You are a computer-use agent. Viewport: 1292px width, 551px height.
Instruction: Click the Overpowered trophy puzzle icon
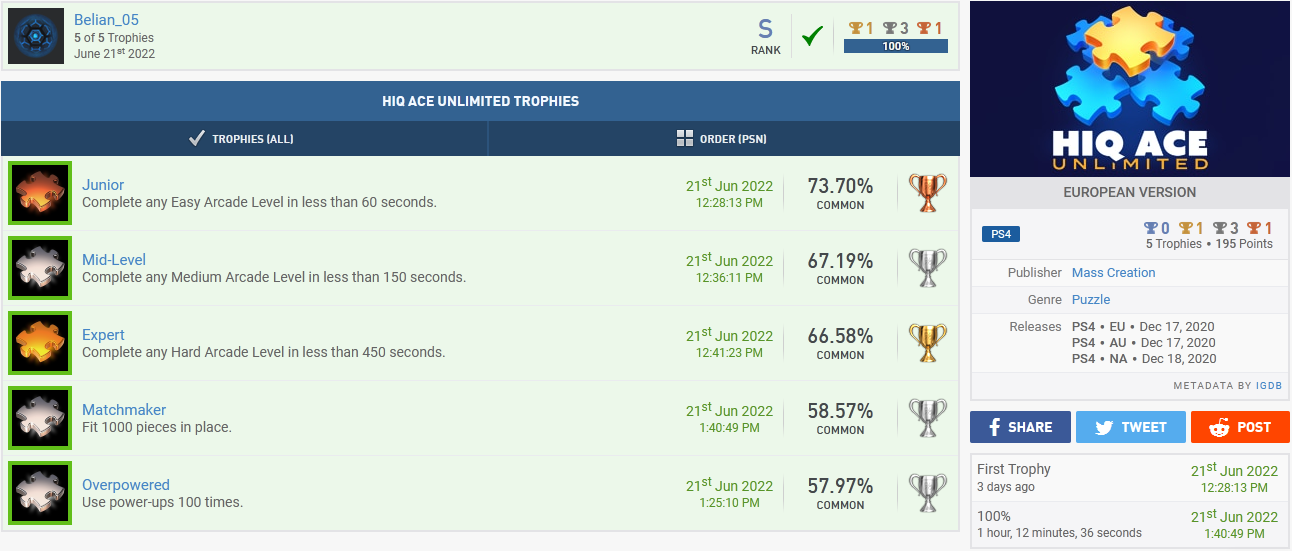(40, 493)
